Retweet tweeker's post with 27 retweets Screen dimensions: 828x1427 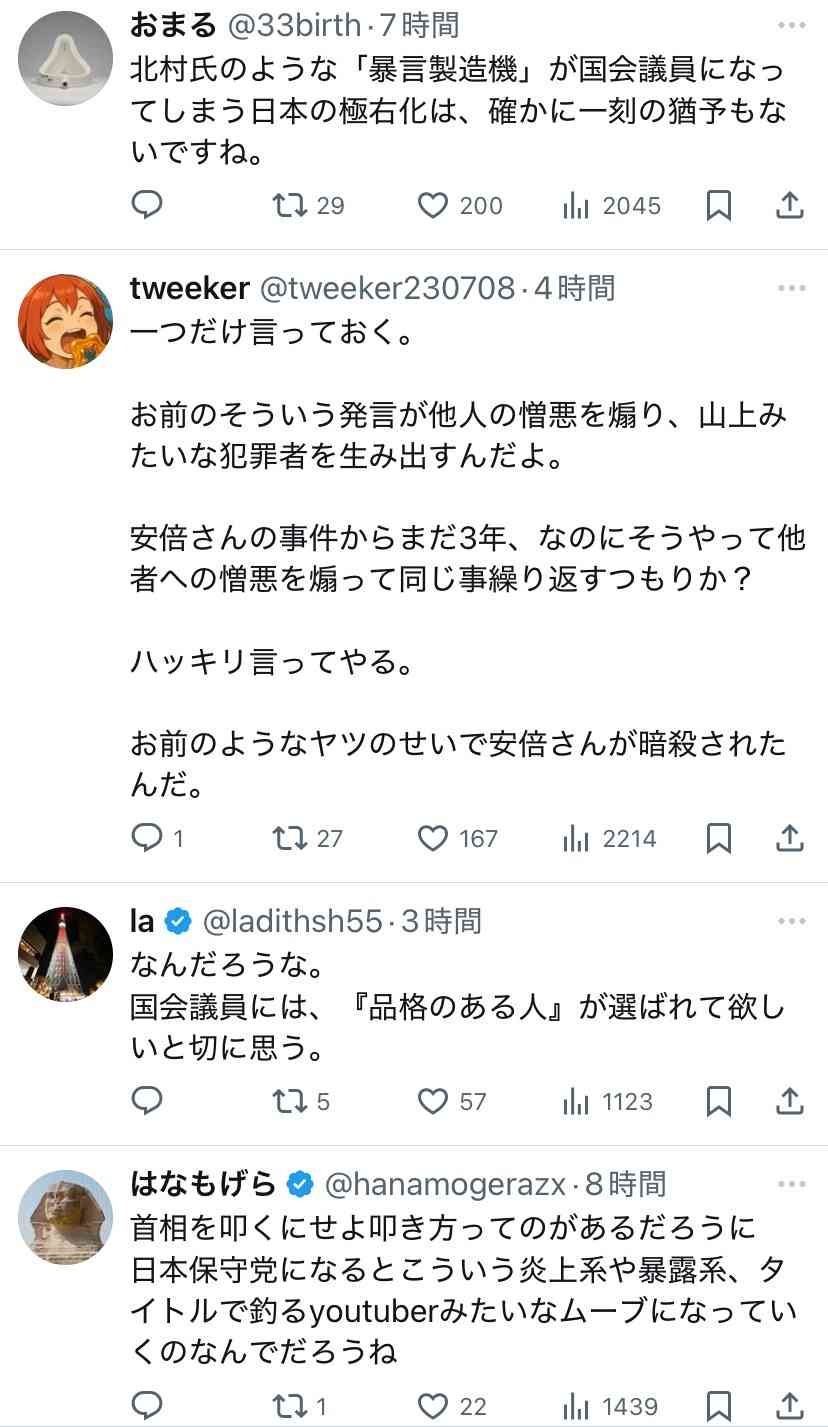(289, 838)
